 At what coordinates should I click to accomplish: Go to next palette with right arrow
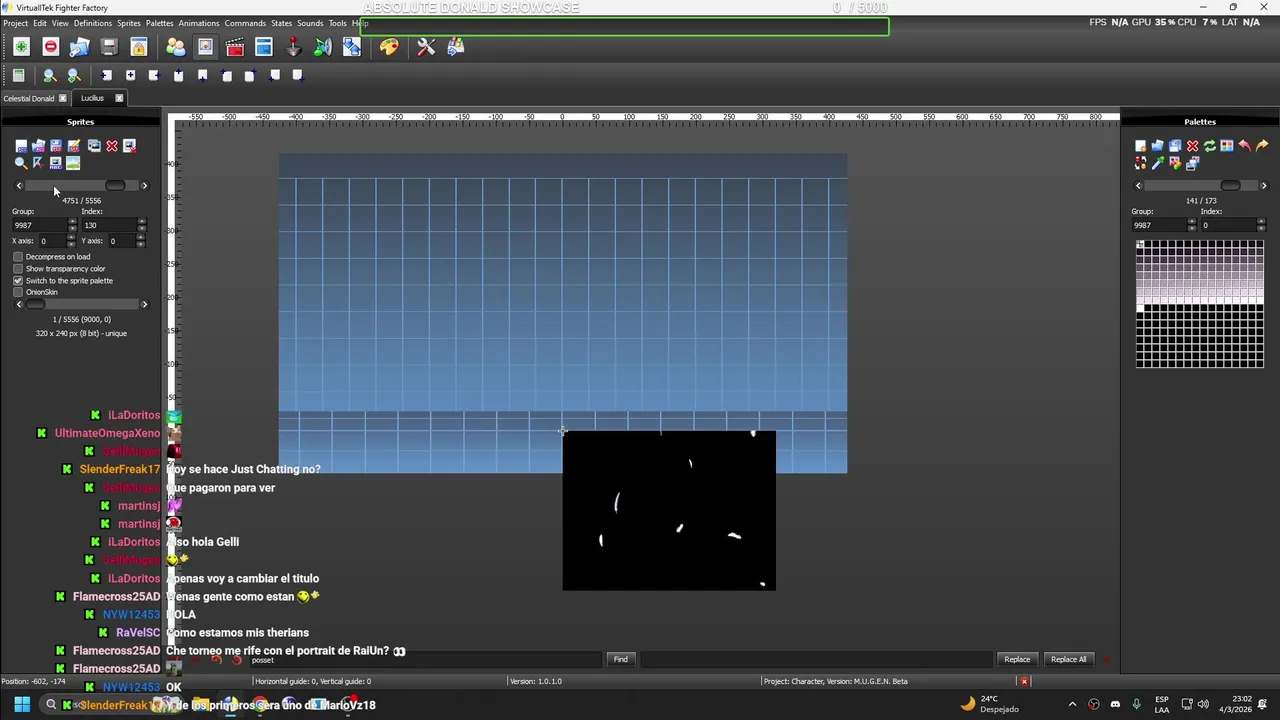[1263, 186]
